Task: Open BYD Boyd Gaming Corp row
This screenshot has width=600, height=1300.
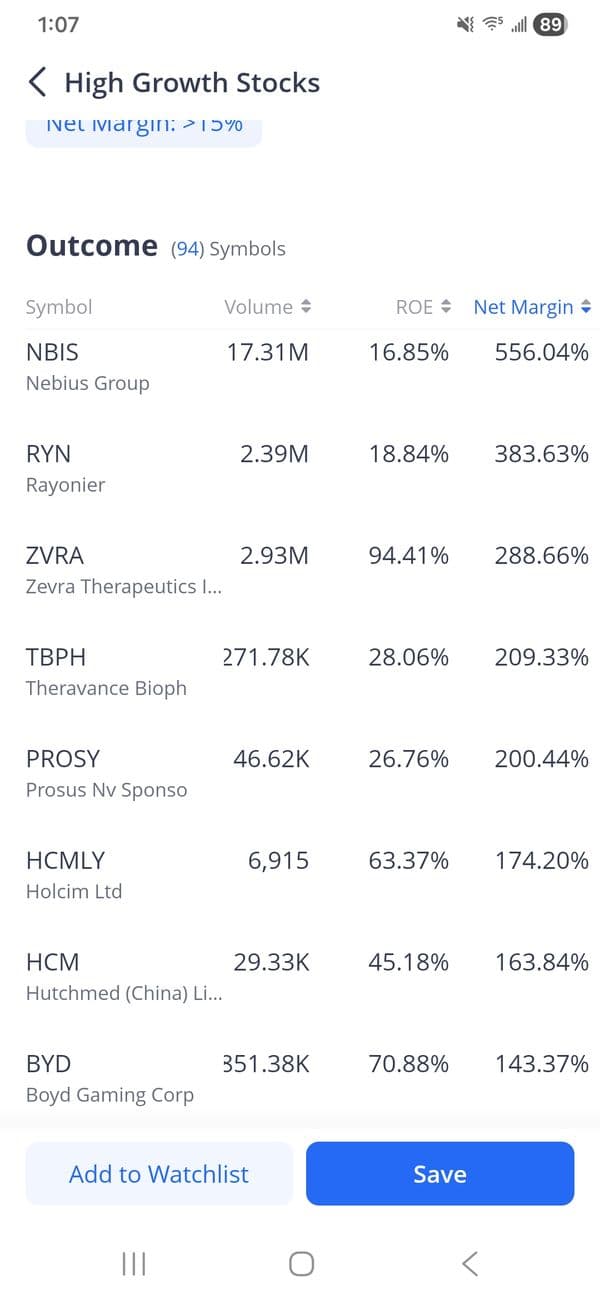Action: pyautogui.click(x=300, y=1078)
